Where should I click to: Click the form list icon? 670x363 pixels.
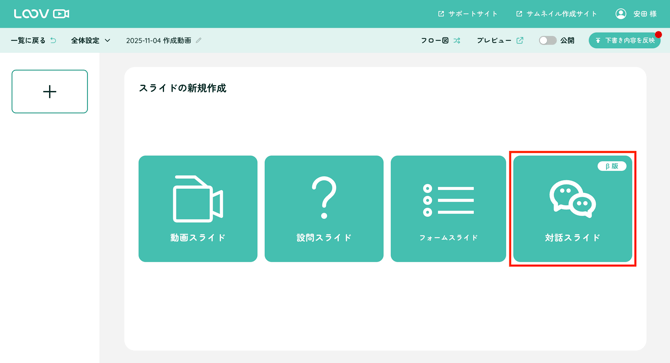point(448,200)
